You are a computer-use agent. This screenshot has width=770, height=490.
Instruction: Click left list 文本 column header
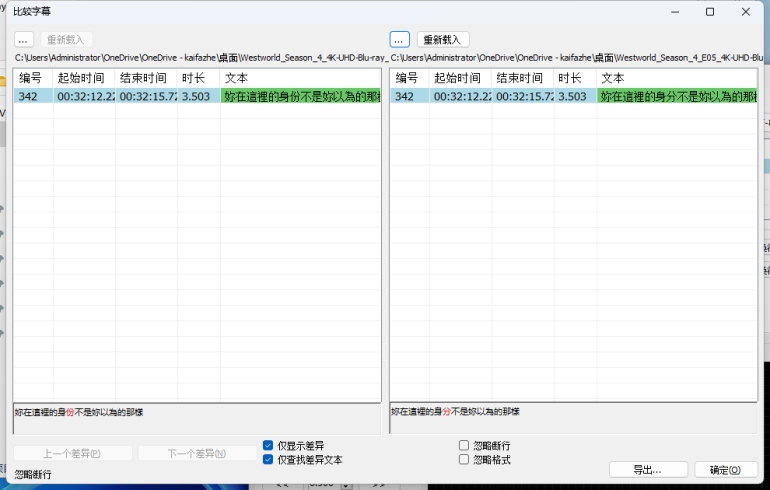pyautogui.click(x=301, y=78)
